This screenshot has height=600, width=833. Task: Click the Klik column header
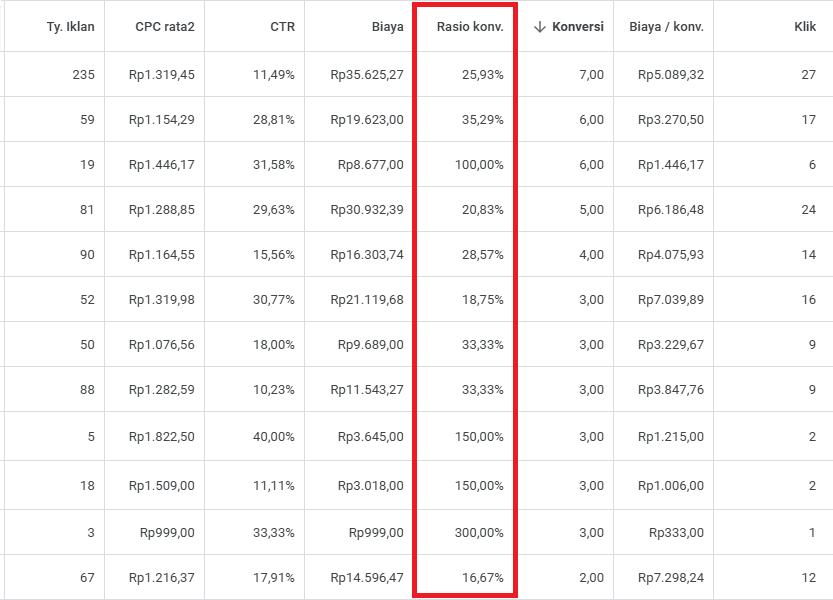pos(805,27)
